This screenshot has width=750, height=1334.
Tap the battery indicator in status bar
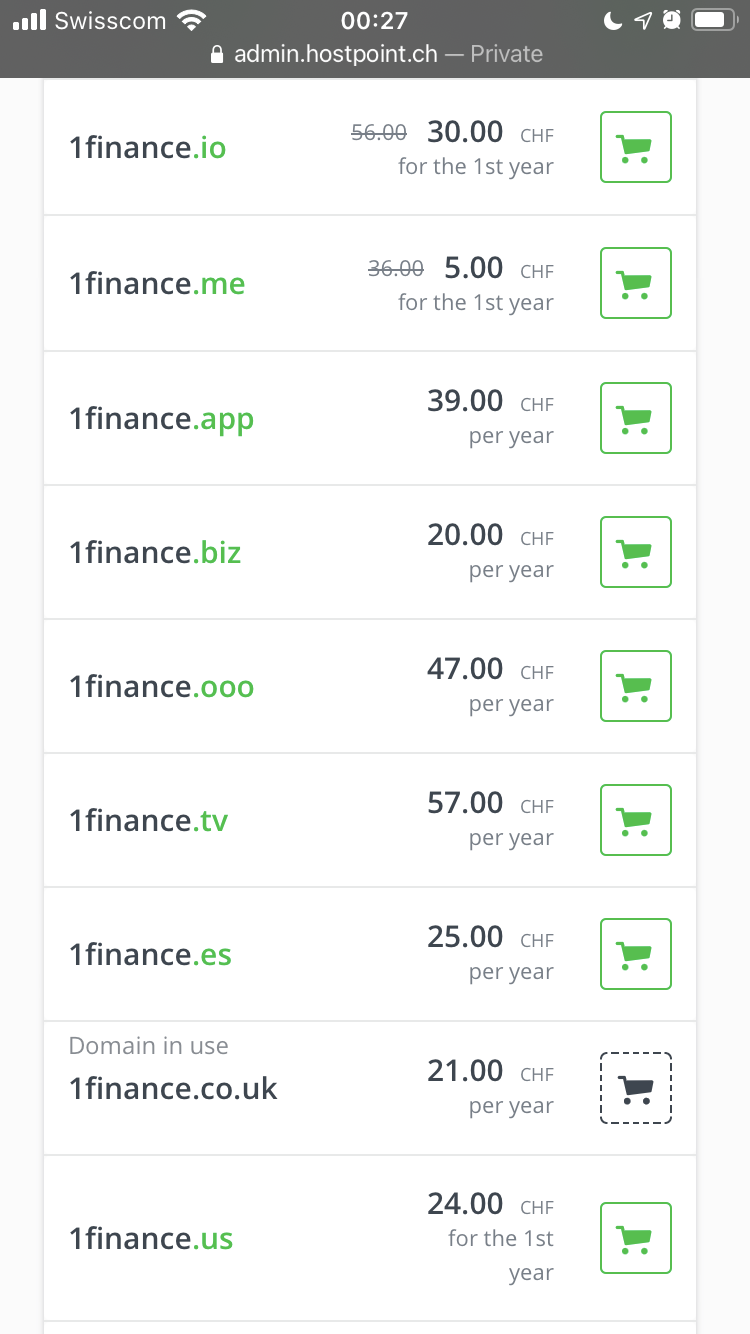(714, 20)
